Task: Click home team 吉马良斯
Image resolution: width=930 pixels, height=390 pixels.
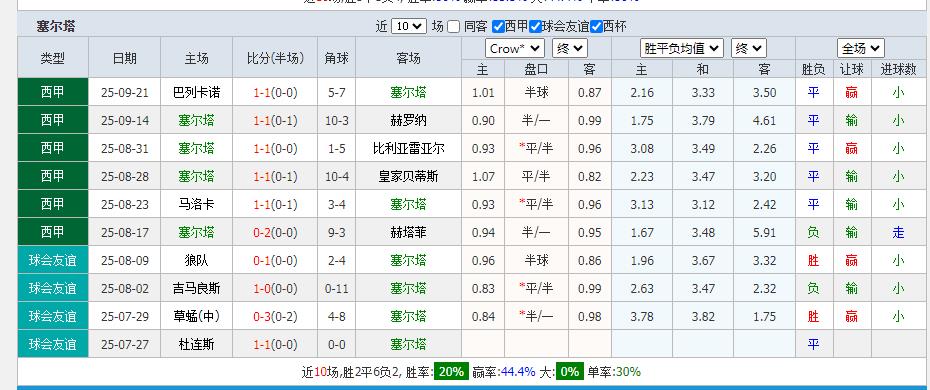Action: pyautogui.click(x=196, y=288)
